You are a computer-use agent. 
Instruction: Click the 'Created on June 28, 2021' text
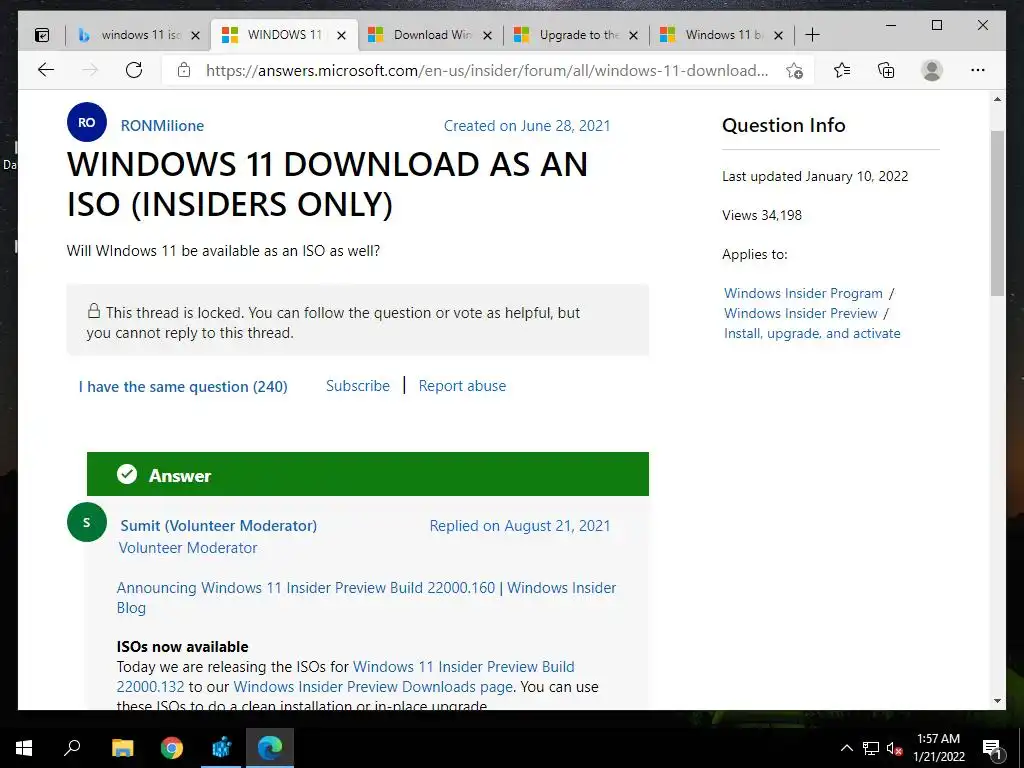527,126
